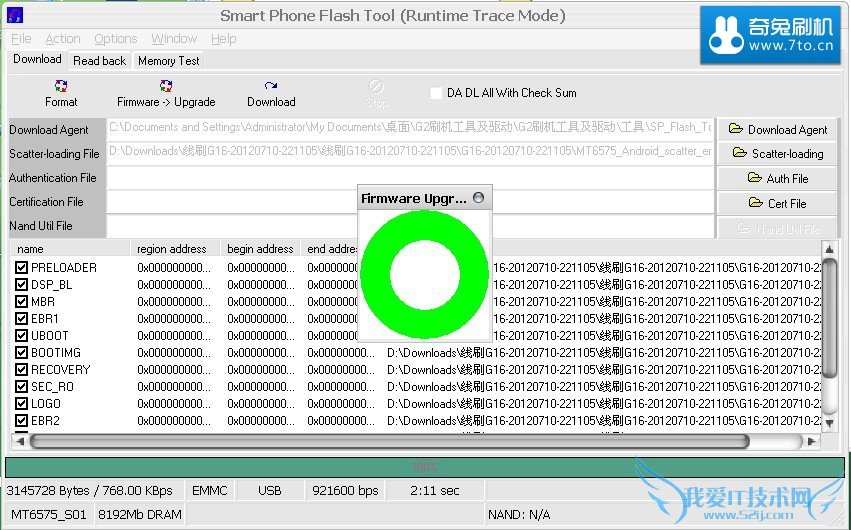Screen dimensions: 851x530
Task: Select the LOGO row file path
Action: point(604,404)
